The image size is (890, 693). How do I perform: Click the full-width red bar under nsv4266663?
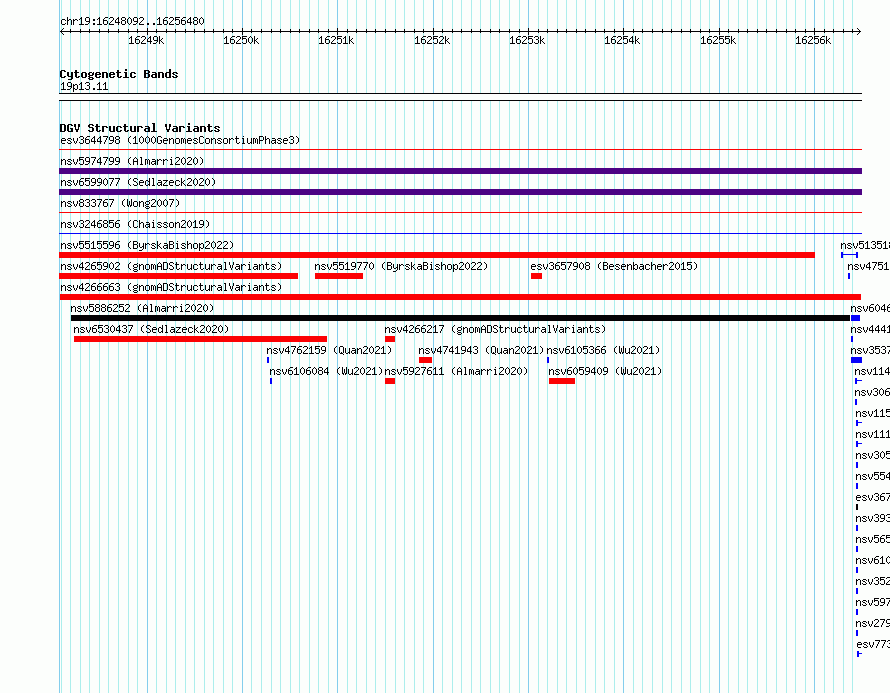click(460, 297)
